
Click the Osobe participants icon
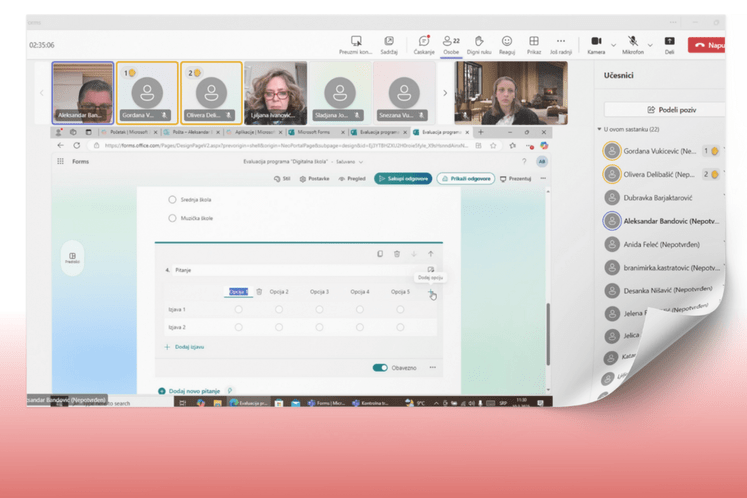[451, 42]
